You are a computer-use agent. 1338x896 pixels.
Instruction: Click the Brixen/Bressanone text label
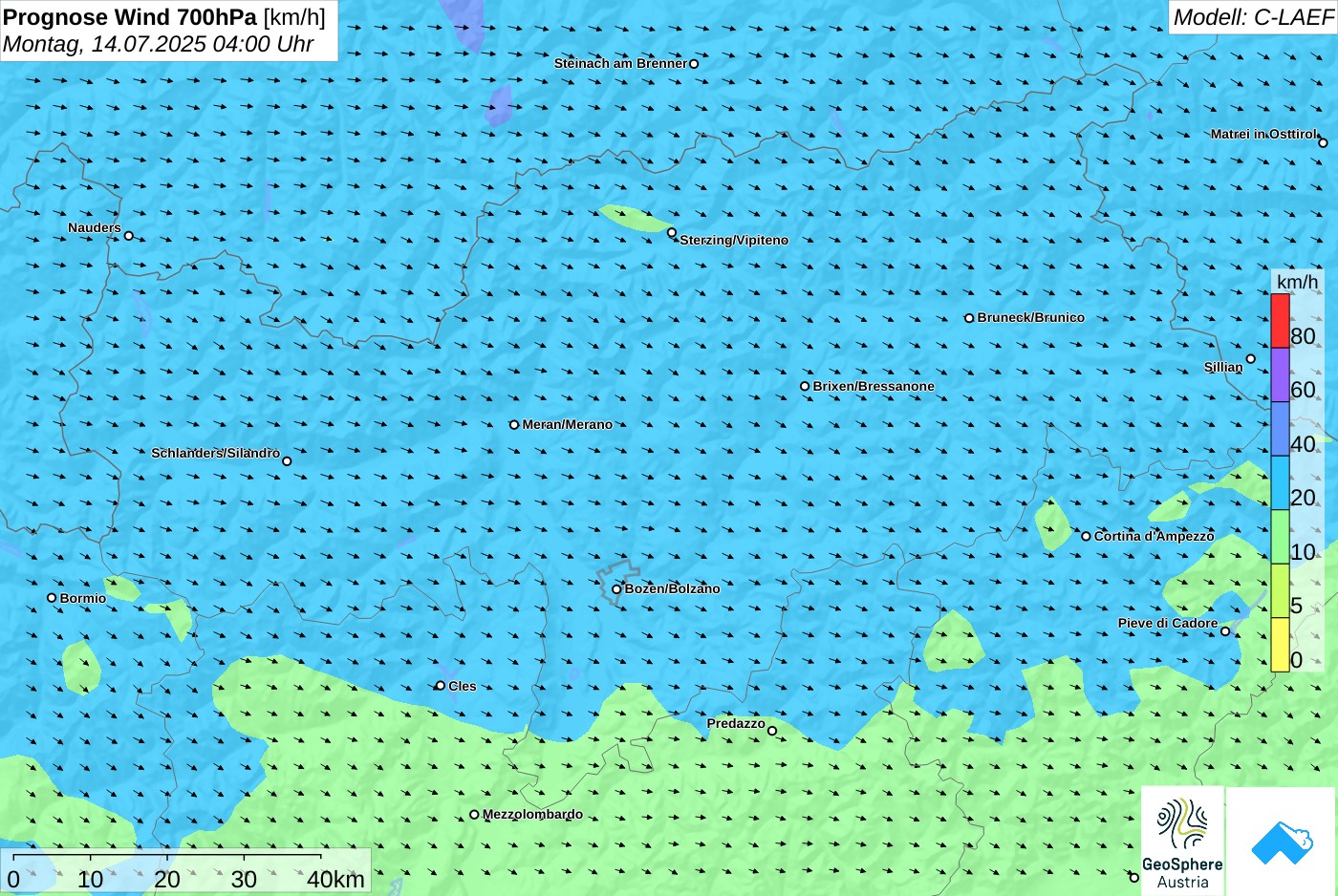pyautogui.click(x=874, y=387)
